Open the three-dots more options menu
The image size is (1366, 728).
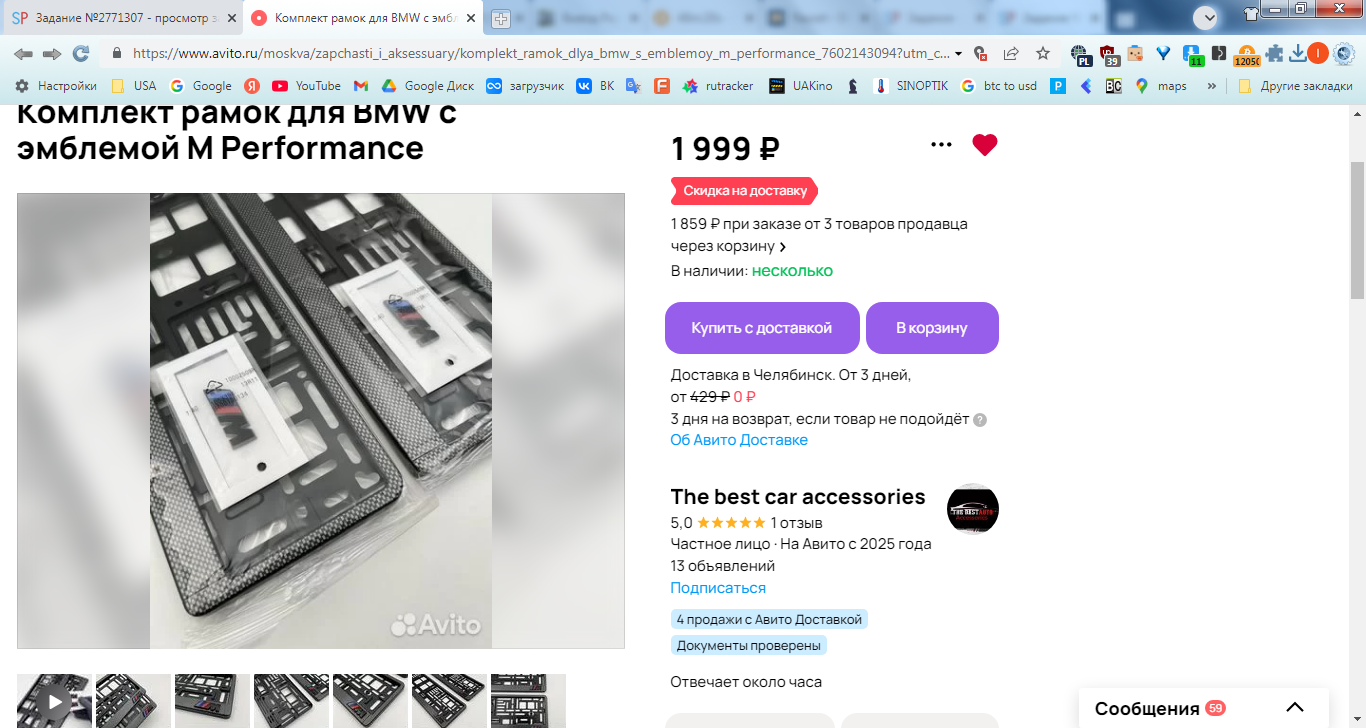[x=941, y=145]
